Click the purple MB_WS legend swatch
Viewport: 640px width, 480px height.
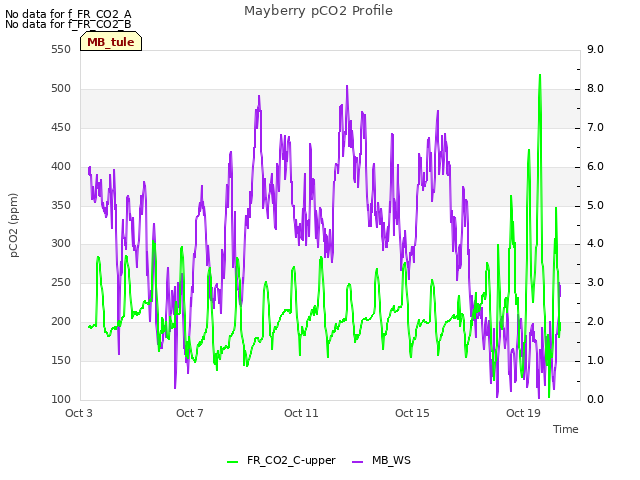[357, 462]
